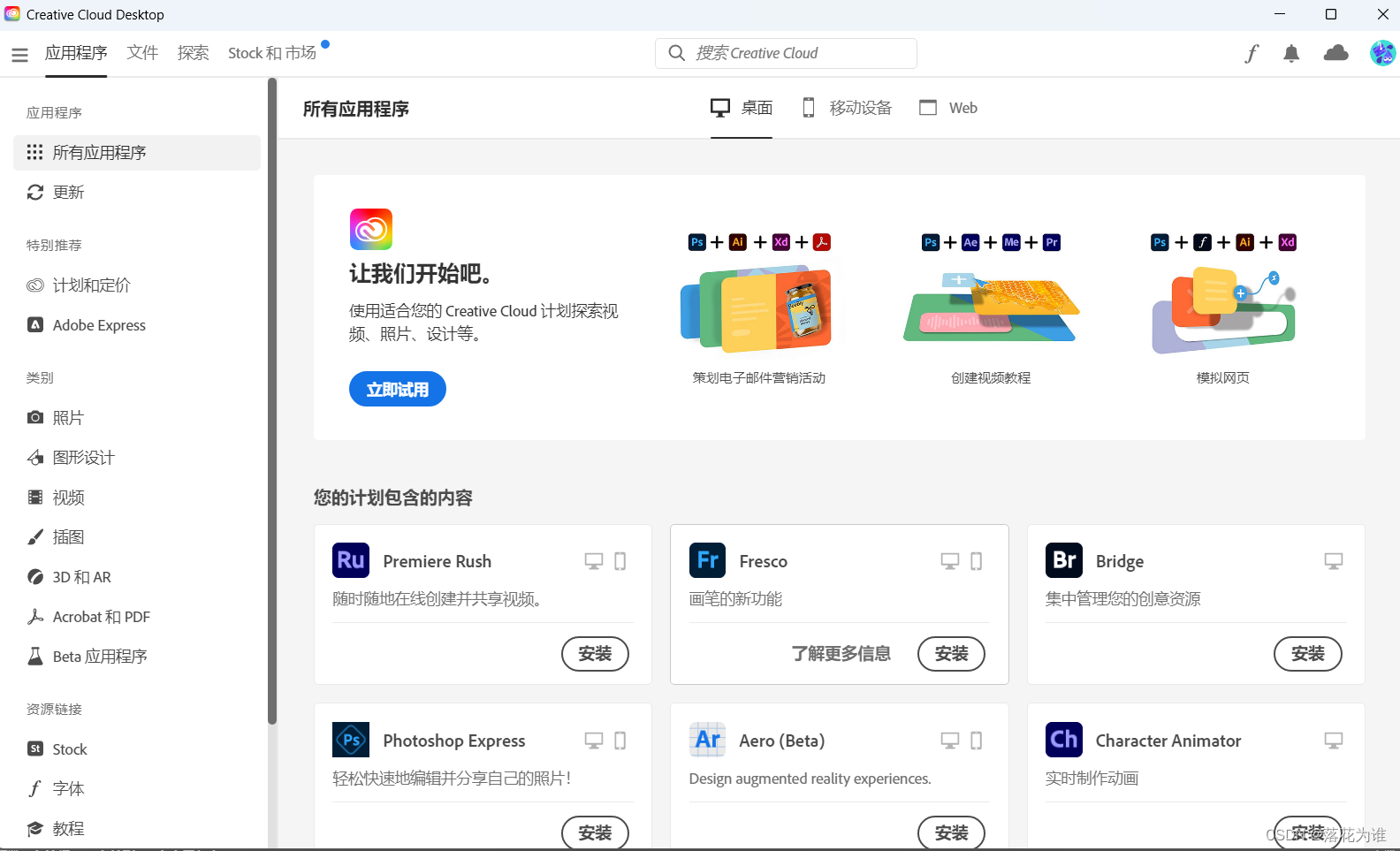
Task: Click the mobile icon on Fresco card
Action: pos(977,561)
